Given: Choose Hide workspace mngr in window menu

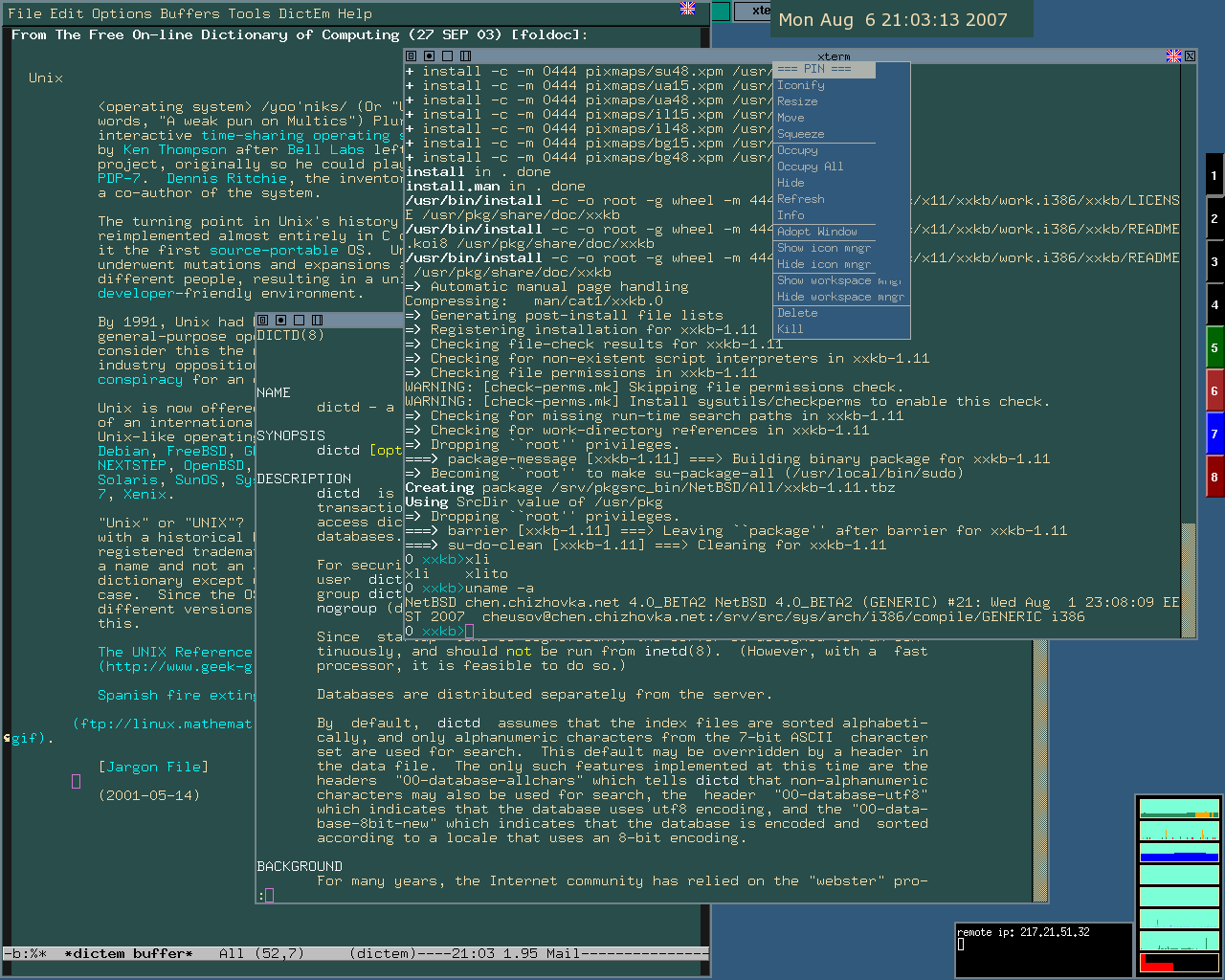Looking at the screenshot, I should (x=839, y=297).
